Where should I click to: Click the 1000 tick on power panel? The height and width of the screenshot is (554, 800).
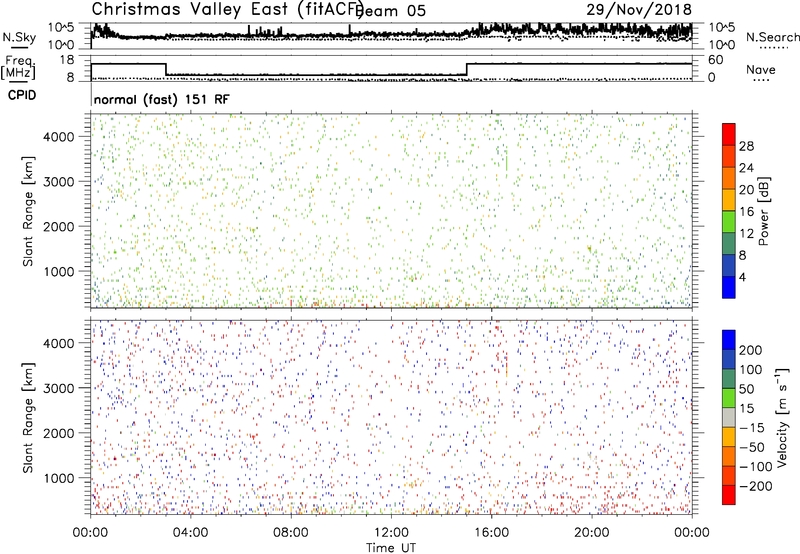click(58, 271)
